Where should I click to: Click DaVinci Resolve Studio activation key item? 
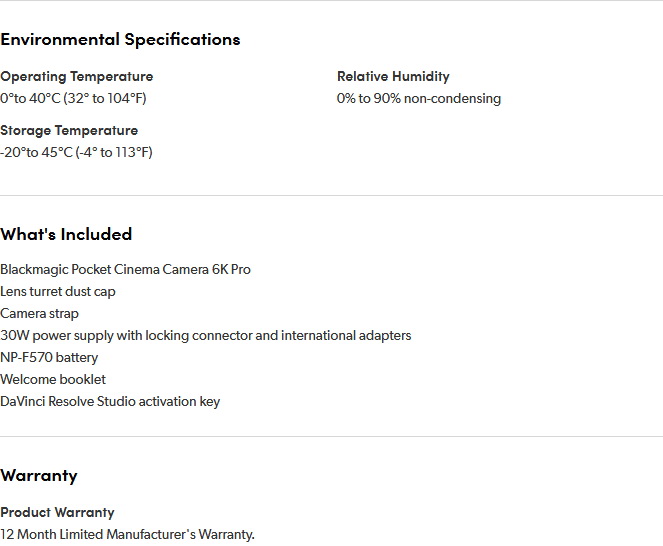tap(110, 401)
